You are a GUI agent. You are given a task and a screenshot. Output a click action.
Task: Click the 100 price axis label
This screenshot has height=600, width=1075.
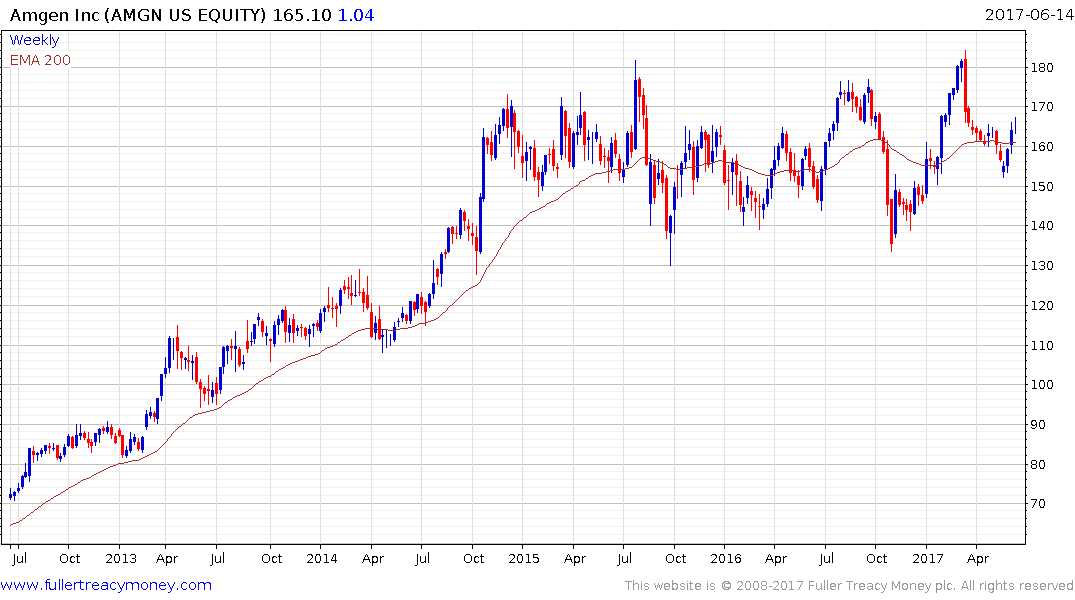1042,385
